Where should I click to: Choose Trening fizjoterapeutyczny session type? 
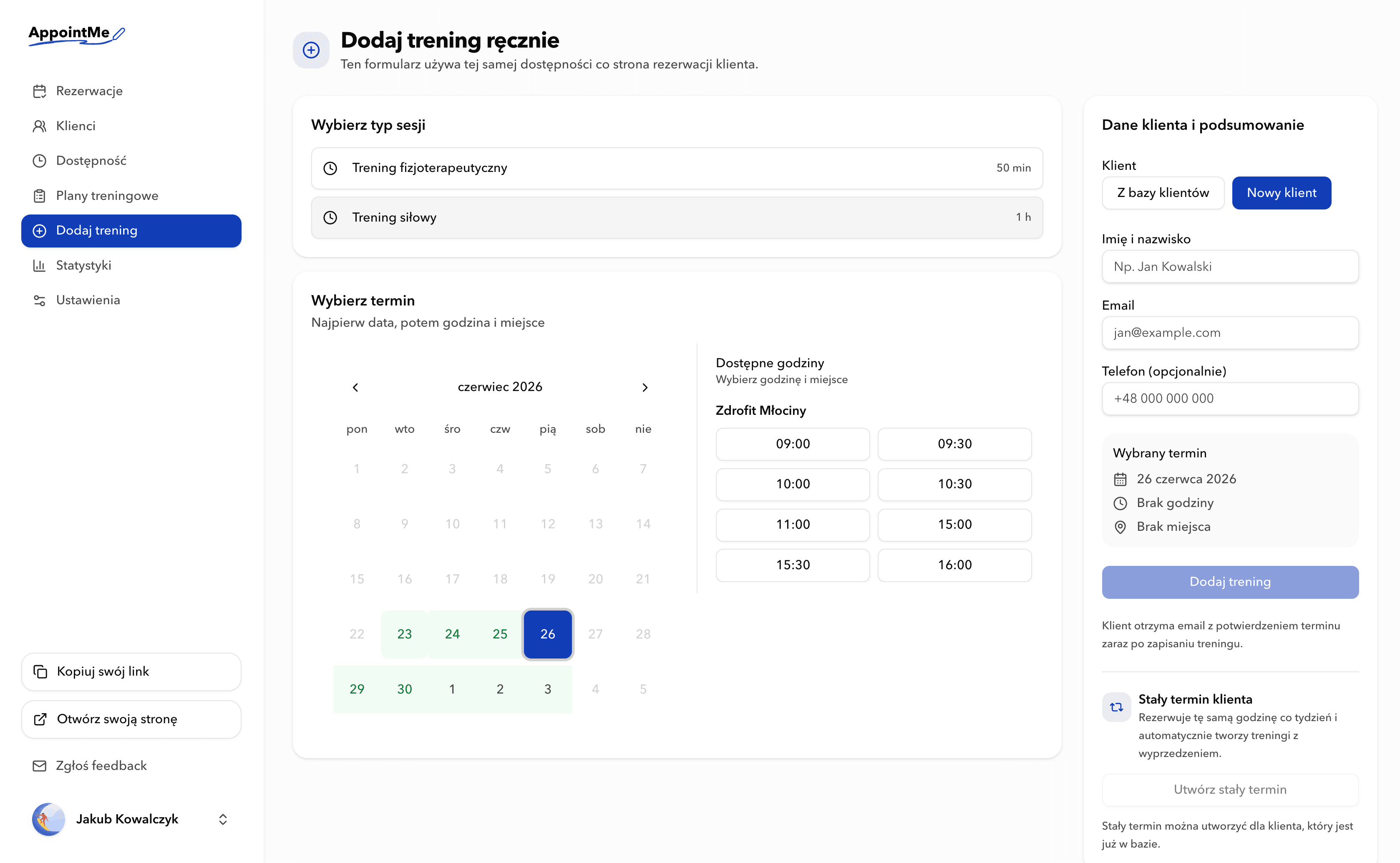tap(677, 168)
